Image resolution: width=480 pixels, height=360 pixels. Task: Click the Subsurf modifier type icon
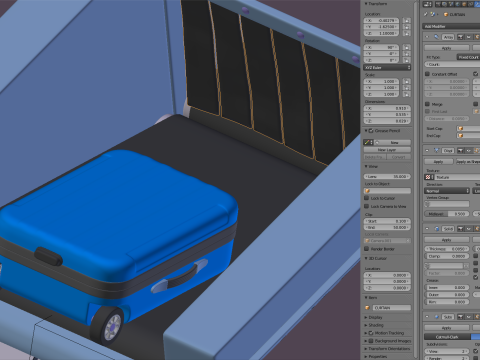(x=437, y=317)
